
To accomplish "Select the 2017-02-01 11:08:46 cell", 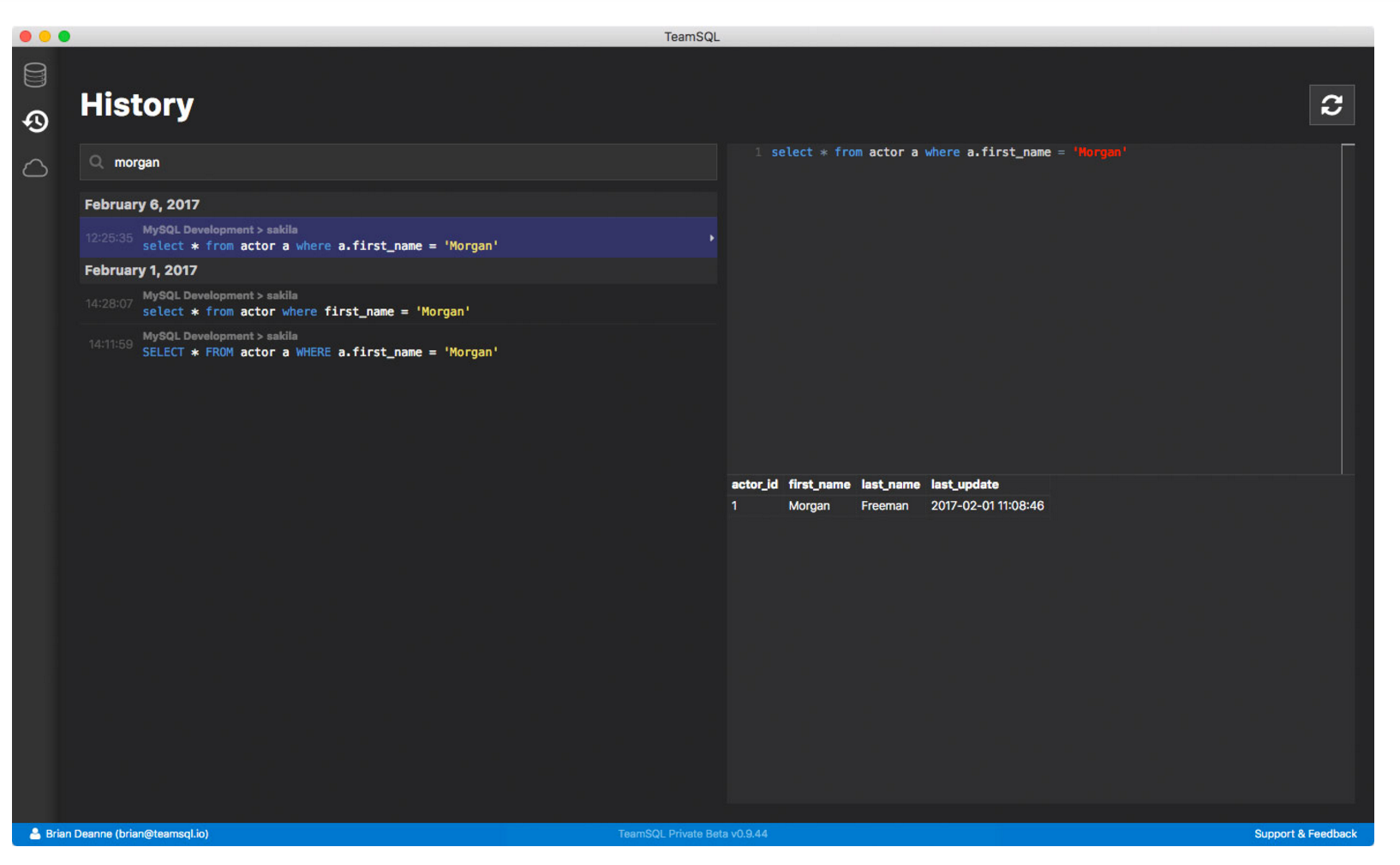I will click(x=987, y=506).
